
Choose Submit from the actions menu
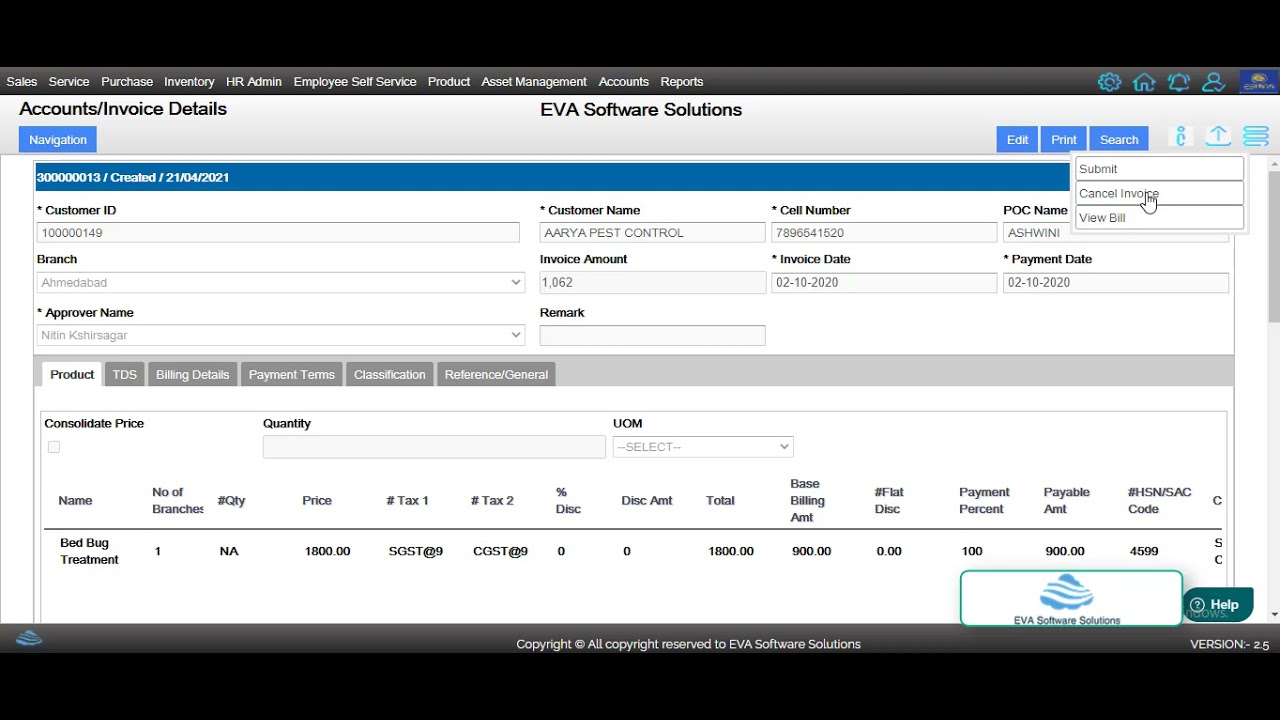click(x=1159, y=169)
